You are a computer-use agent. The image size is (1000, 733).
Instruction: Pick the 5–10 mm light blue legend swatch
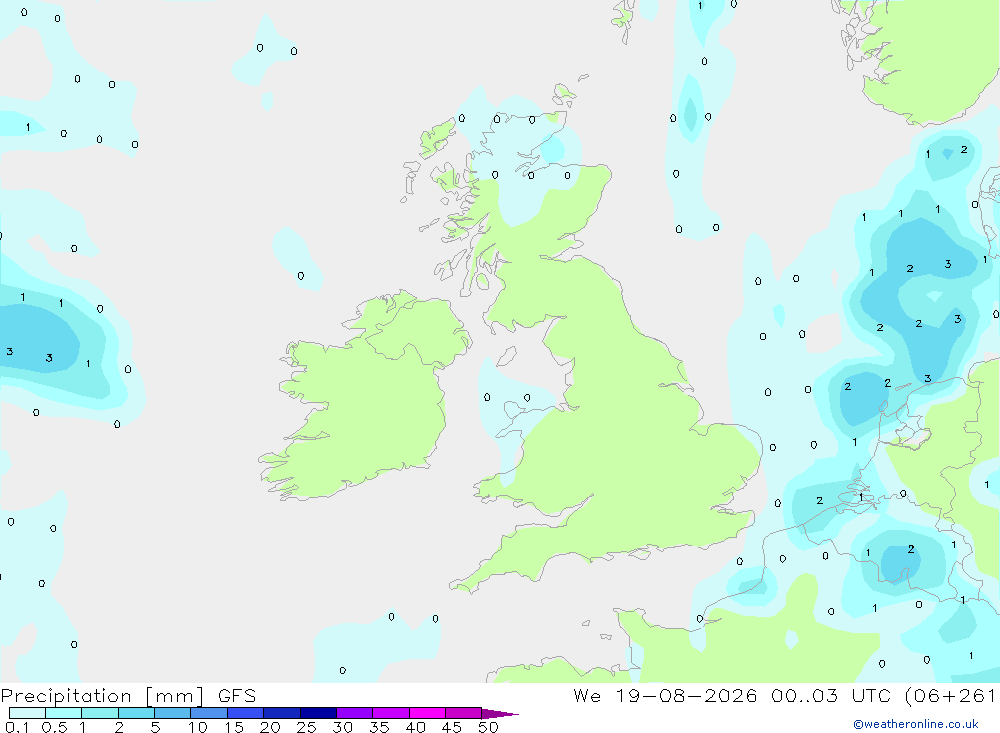pos(173,713)
